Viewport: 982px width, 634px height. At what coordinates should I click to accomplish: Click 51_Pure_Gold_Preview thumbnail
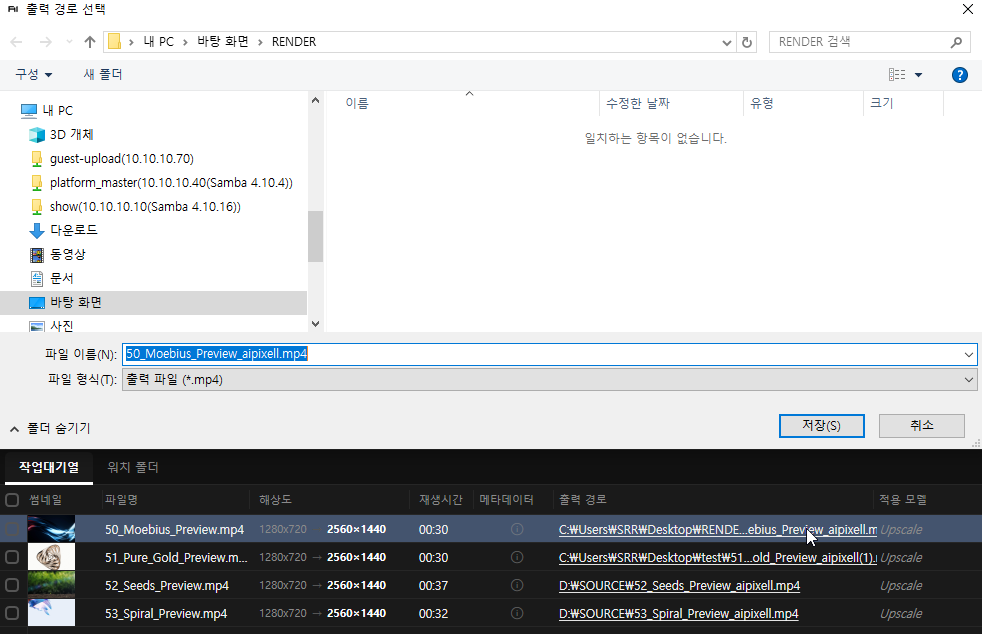pyautogui.click(x=51, y=557)
